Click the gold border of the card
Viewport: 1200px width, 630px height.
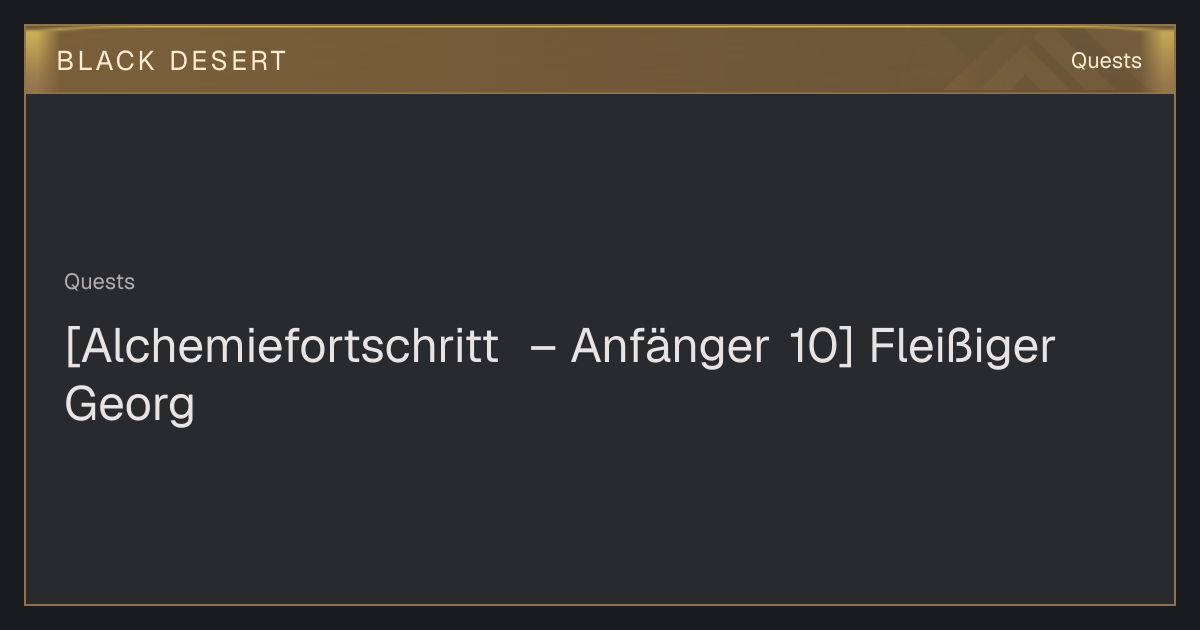coord(25,350)
